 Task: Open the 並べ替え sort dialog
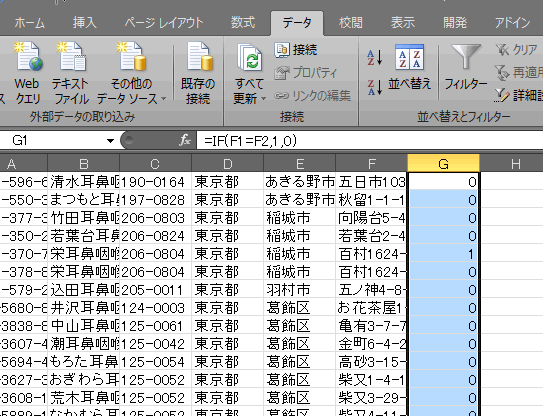coord(409,68)
